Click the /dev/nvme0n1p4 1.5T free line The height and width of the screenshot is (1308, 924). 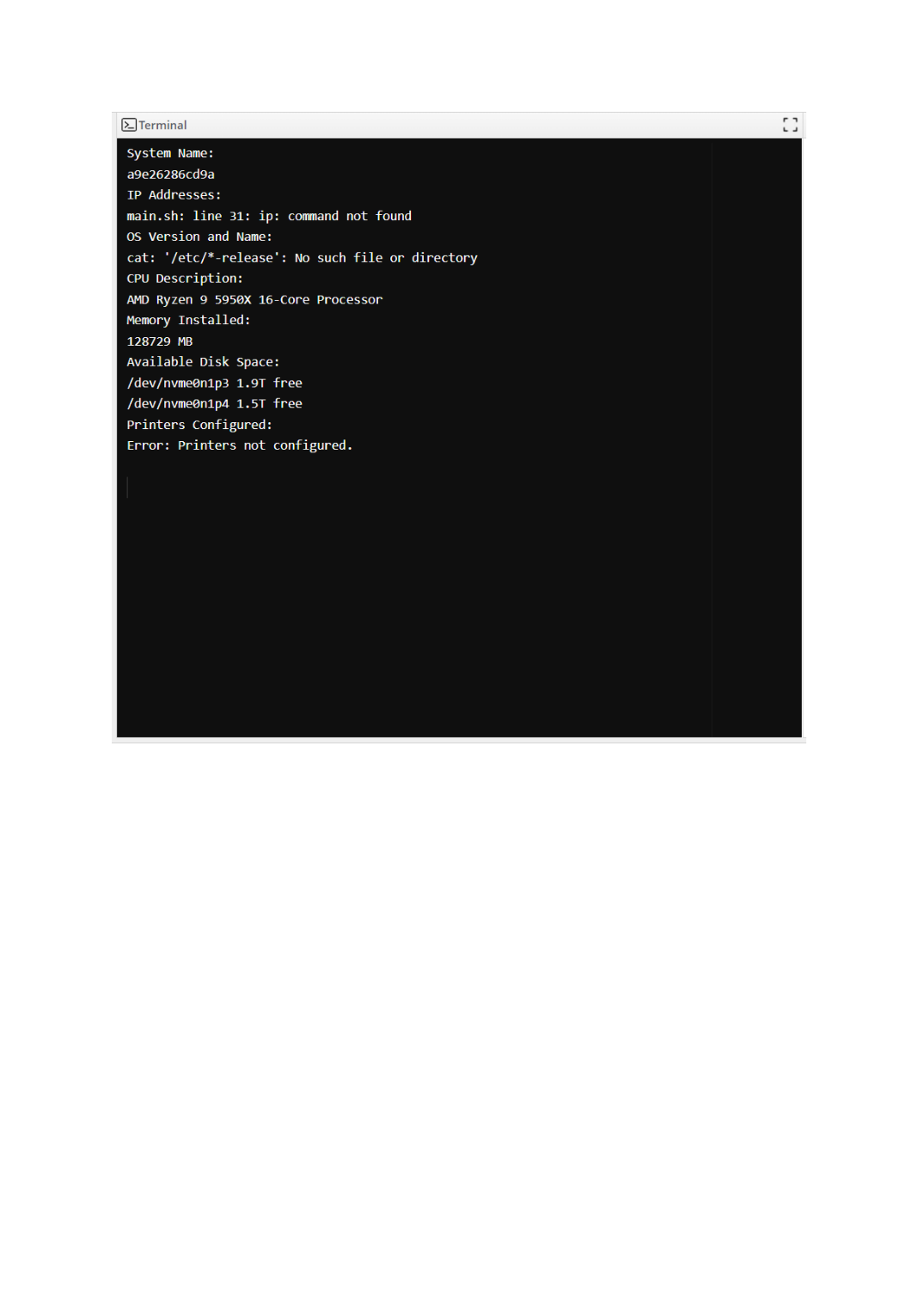click(214, 403)
